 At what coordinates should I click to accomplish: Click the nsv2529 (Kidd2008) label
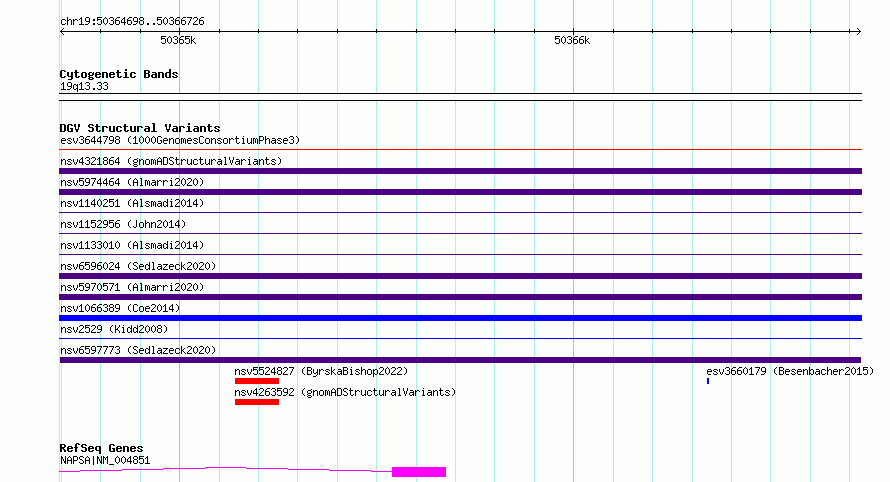[114, 329]
